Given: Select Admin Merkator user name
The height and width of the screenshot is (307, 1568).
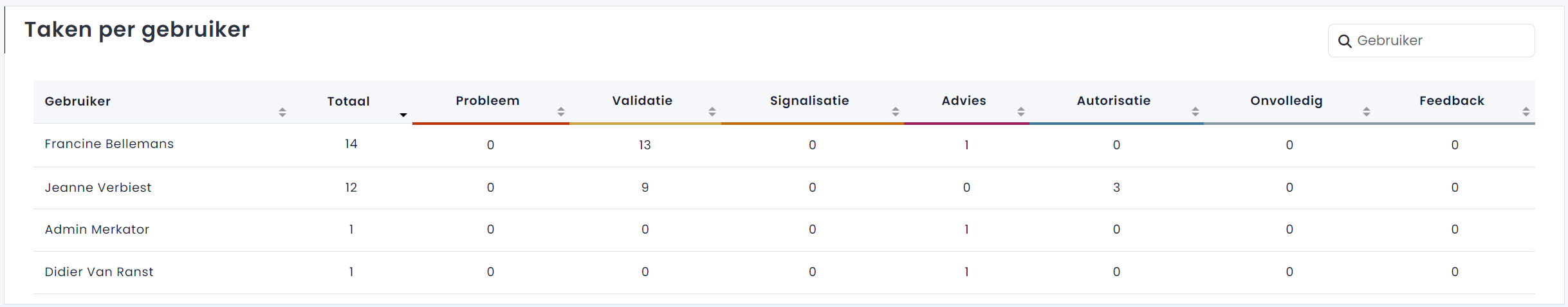Looking at the screenshot, I should pos(97,230).
